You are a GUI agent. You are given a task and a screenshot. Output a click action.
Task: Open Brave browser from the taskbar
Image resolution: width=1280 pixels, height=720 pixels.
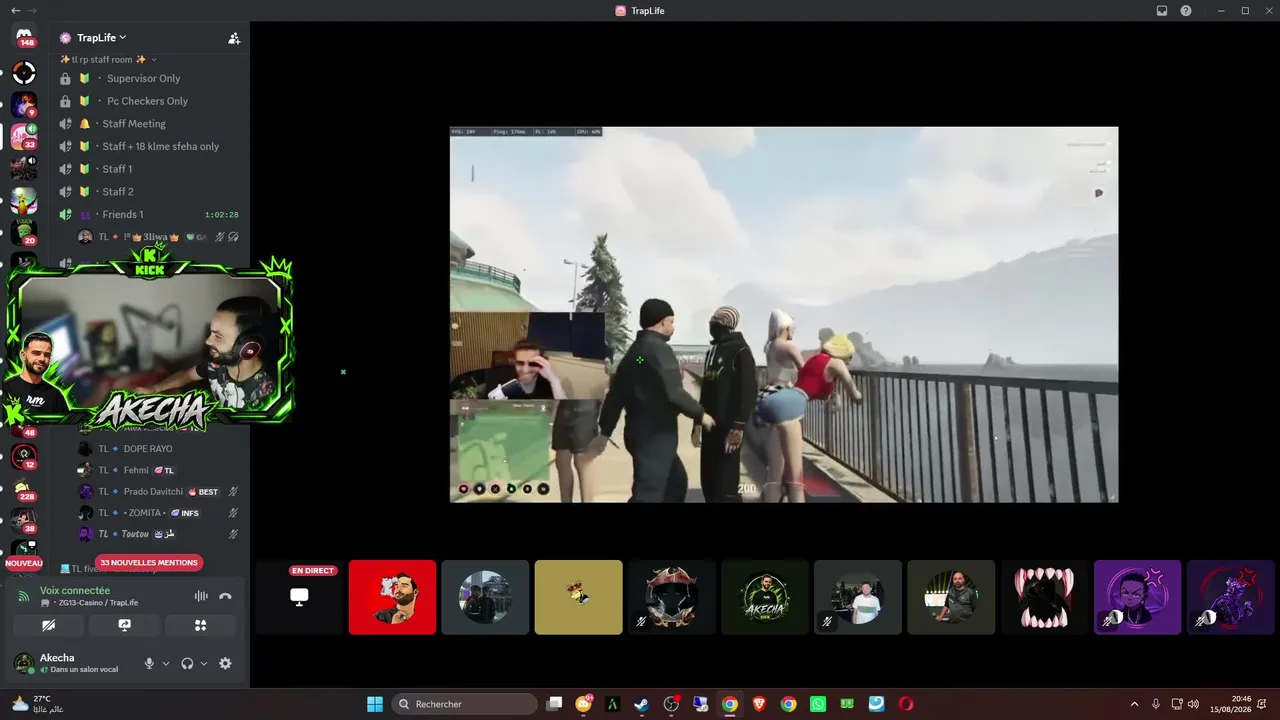click(759, 704)
